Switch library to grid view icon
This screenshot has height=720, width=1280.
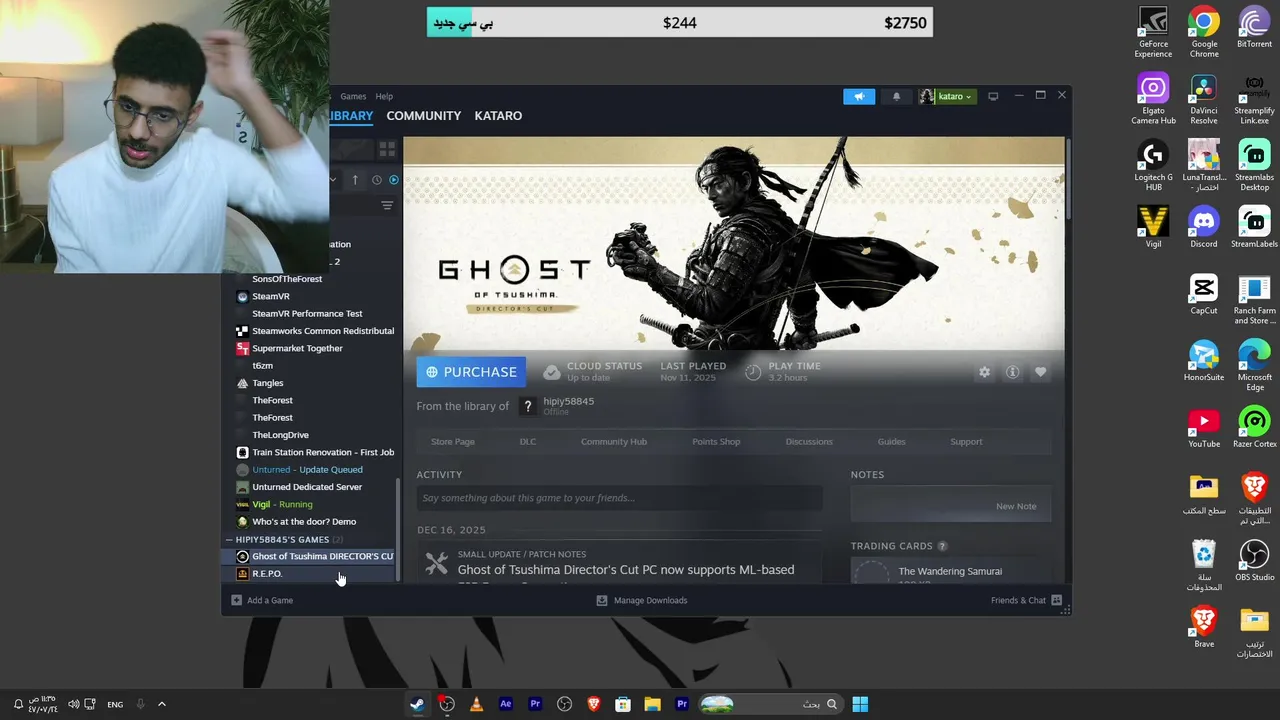tap(387, 149)
